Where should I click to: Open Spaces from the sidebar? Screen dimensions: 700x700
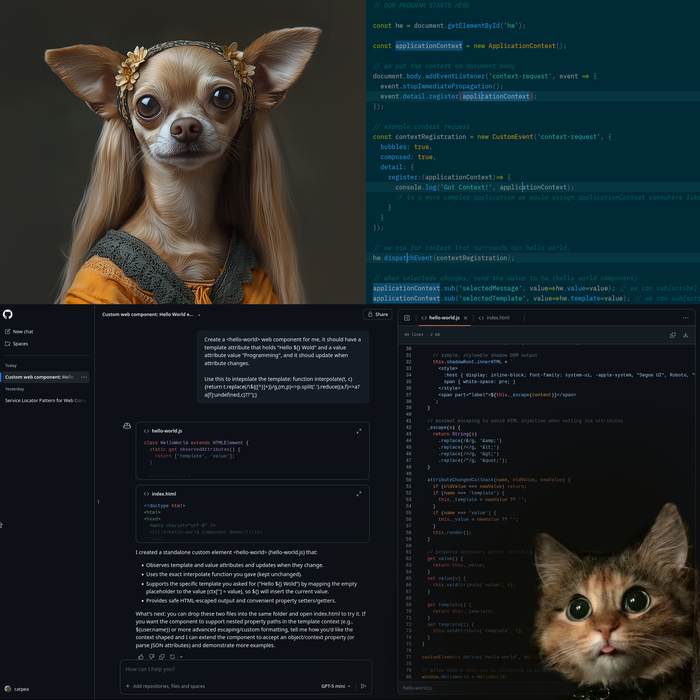tap(20, 344)
